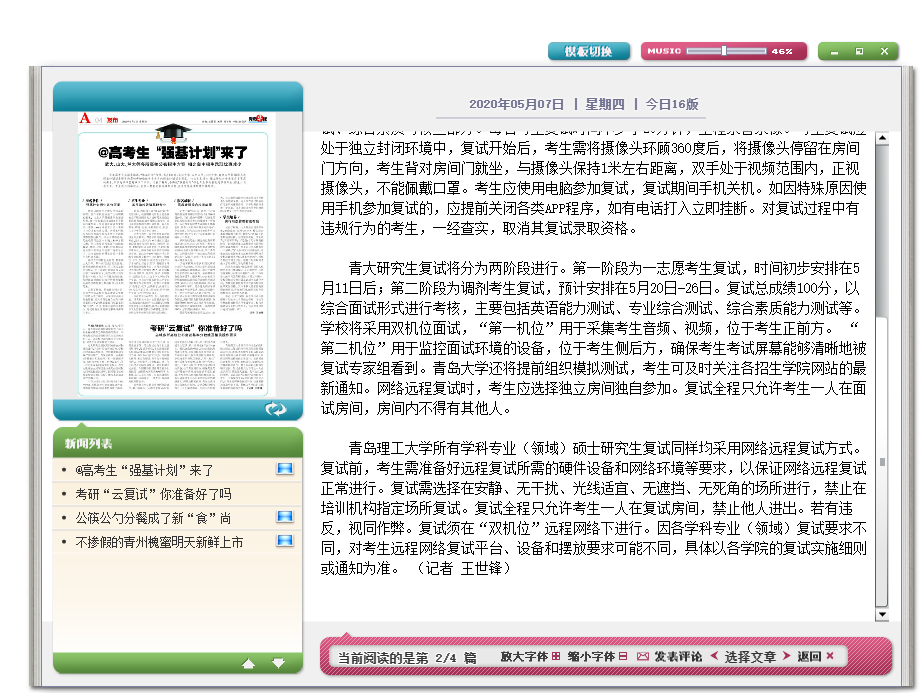Click the 模板切换 template switch button
Image resolution: width=923 pixels, height=693 pixels.
click(589, 51)
